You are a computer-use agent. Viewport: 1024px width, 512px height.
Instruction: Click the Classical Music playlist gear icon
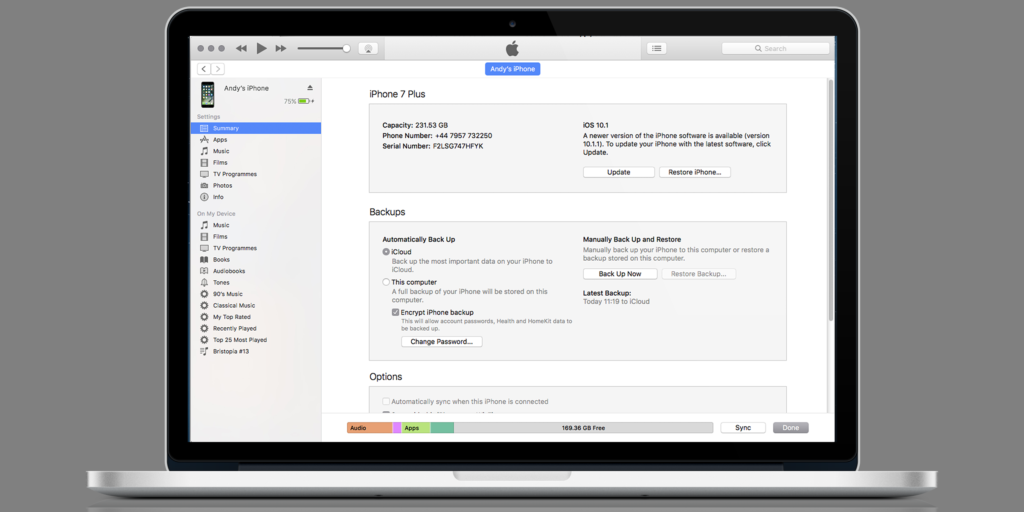point(204,306)
